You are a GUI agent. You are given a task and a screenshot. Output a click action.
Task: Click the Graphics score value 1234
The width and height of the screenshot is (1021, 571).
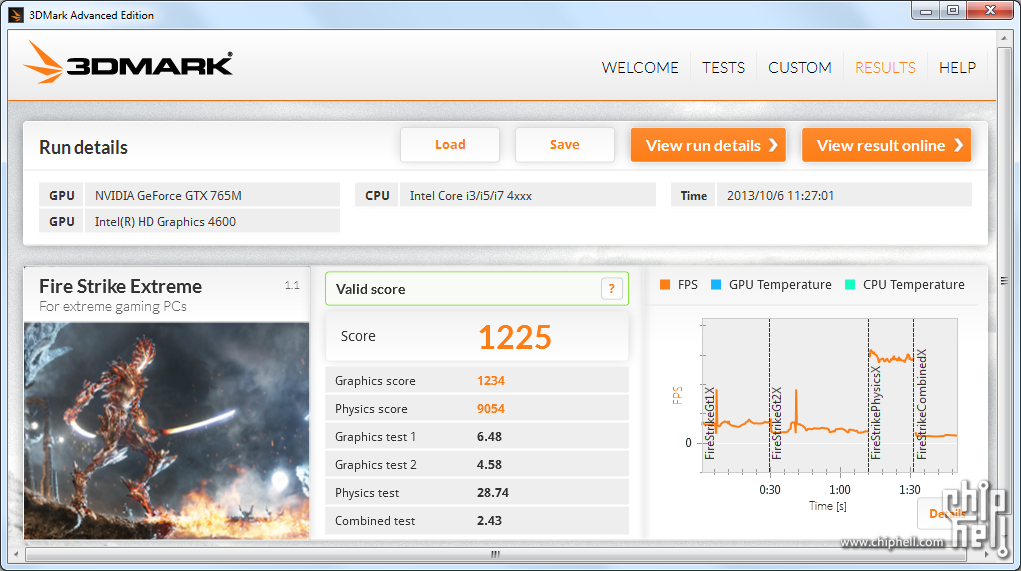(x=491, y=381)
